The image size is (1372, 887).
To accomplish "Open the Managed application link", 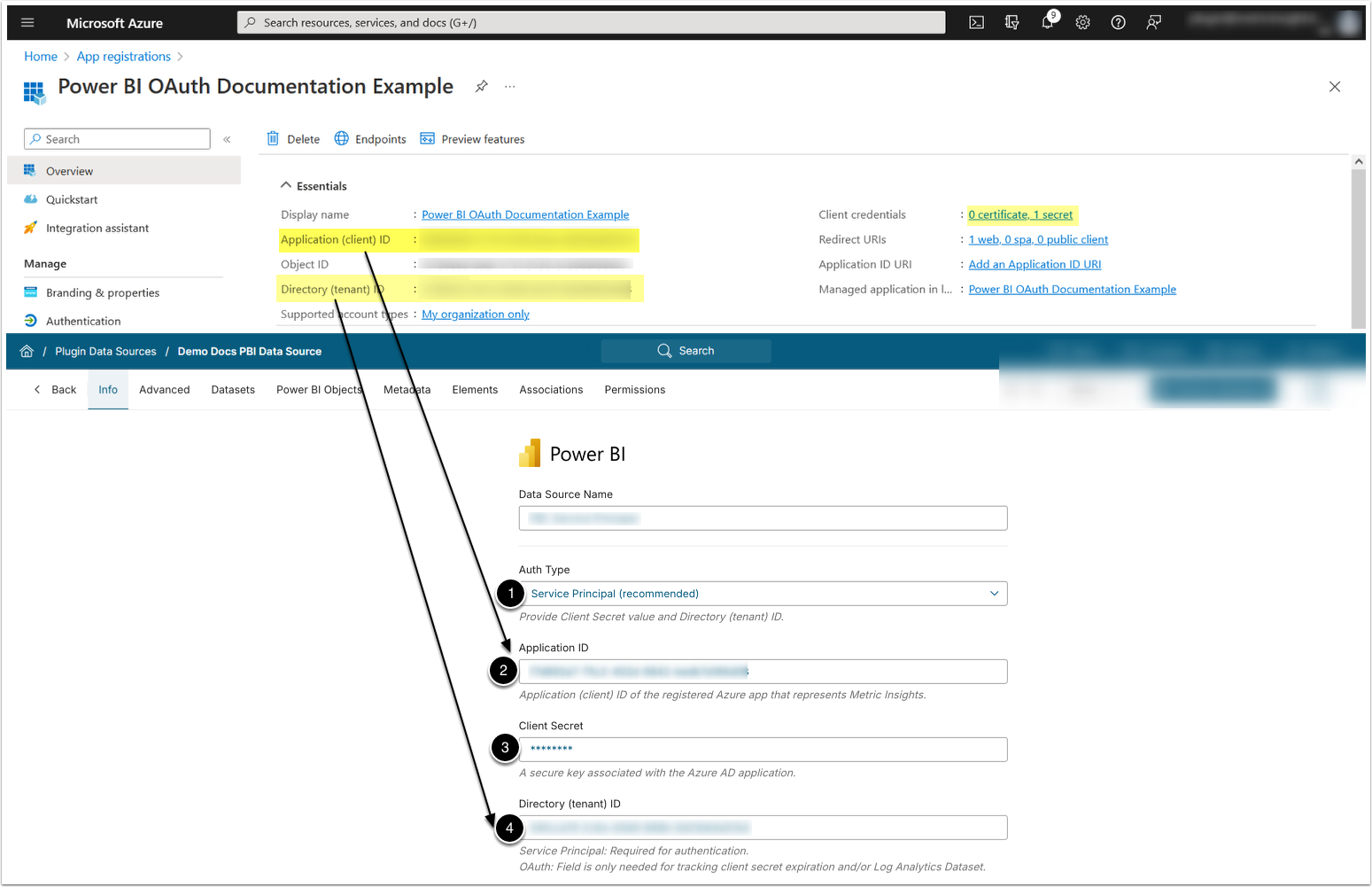I will point(1073,289).
